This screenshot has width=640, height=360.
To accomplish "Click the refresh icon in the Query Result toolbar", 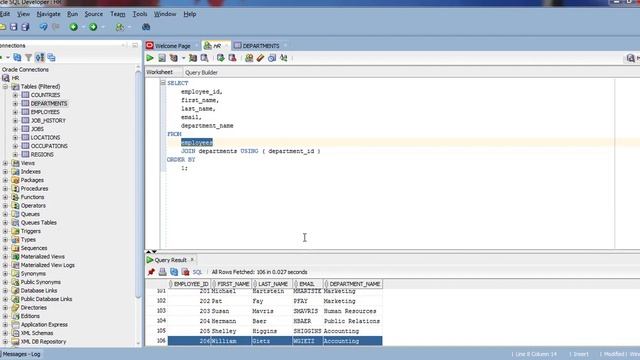I will [174, 272].
